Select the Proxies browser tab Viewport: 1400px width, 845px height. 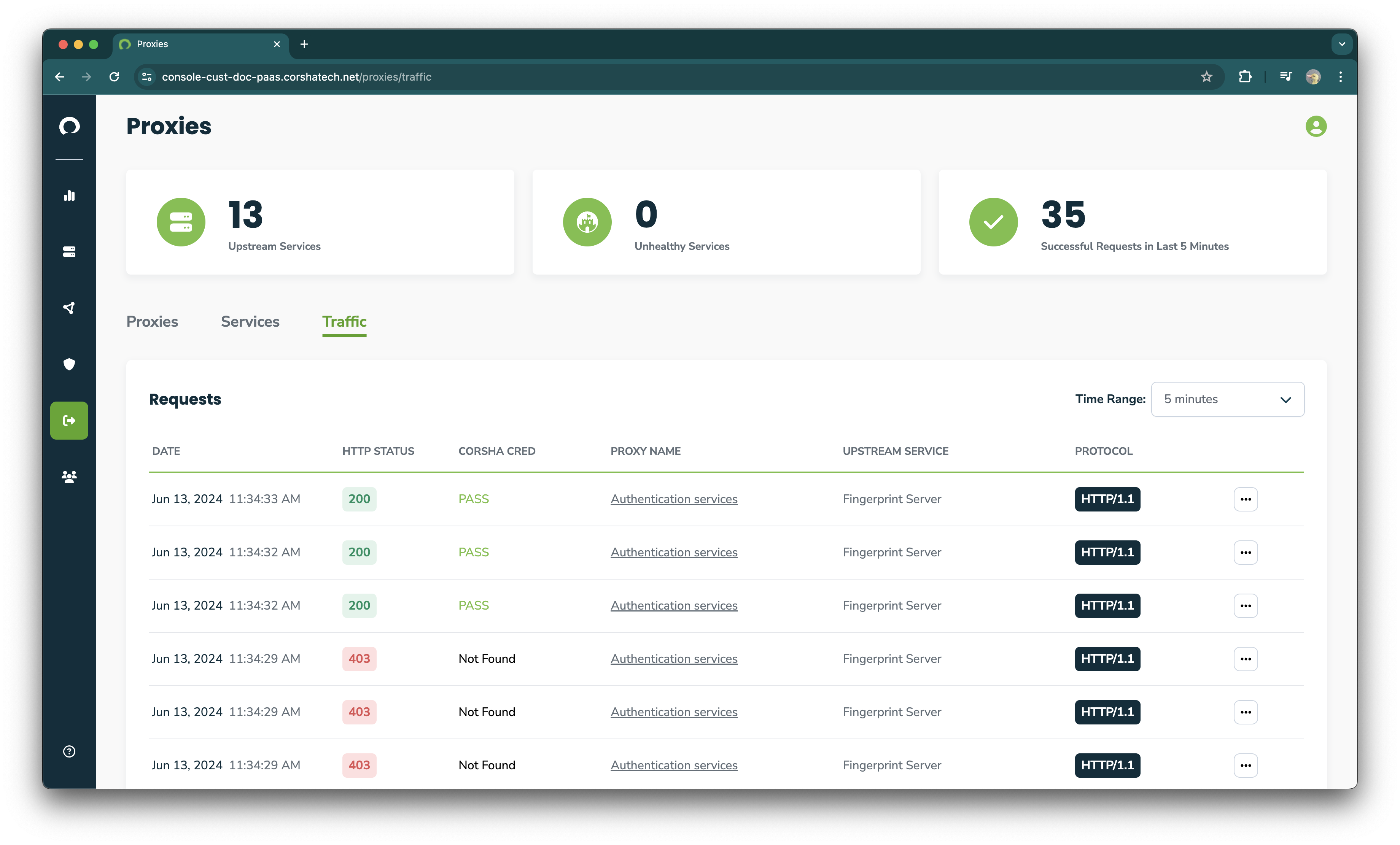200,44
